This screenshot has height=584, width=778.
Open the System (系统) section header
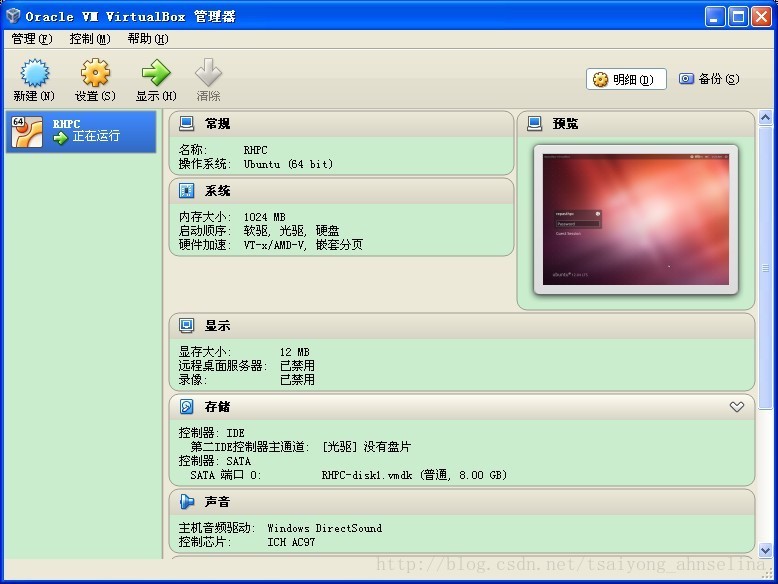pyautogui.click(x=341, y=191)
